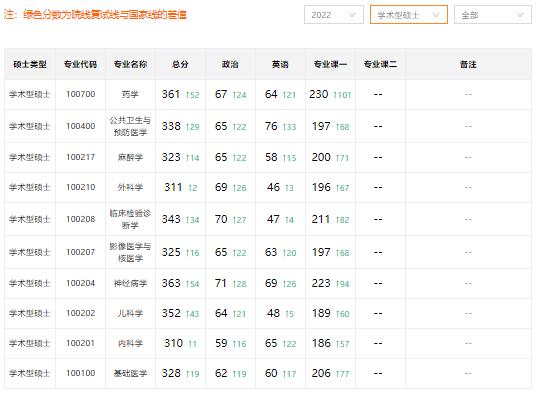
Task: Open the 全部 filter dropdown
Action: click(493, 15)
